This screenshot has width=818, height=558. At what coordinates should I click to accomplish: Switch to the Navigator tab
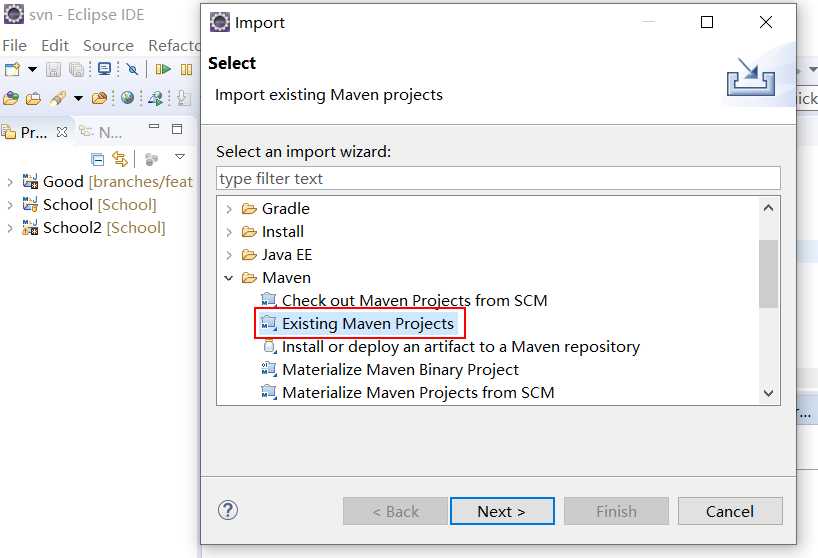pyautogui.click(x=101, y=132)
